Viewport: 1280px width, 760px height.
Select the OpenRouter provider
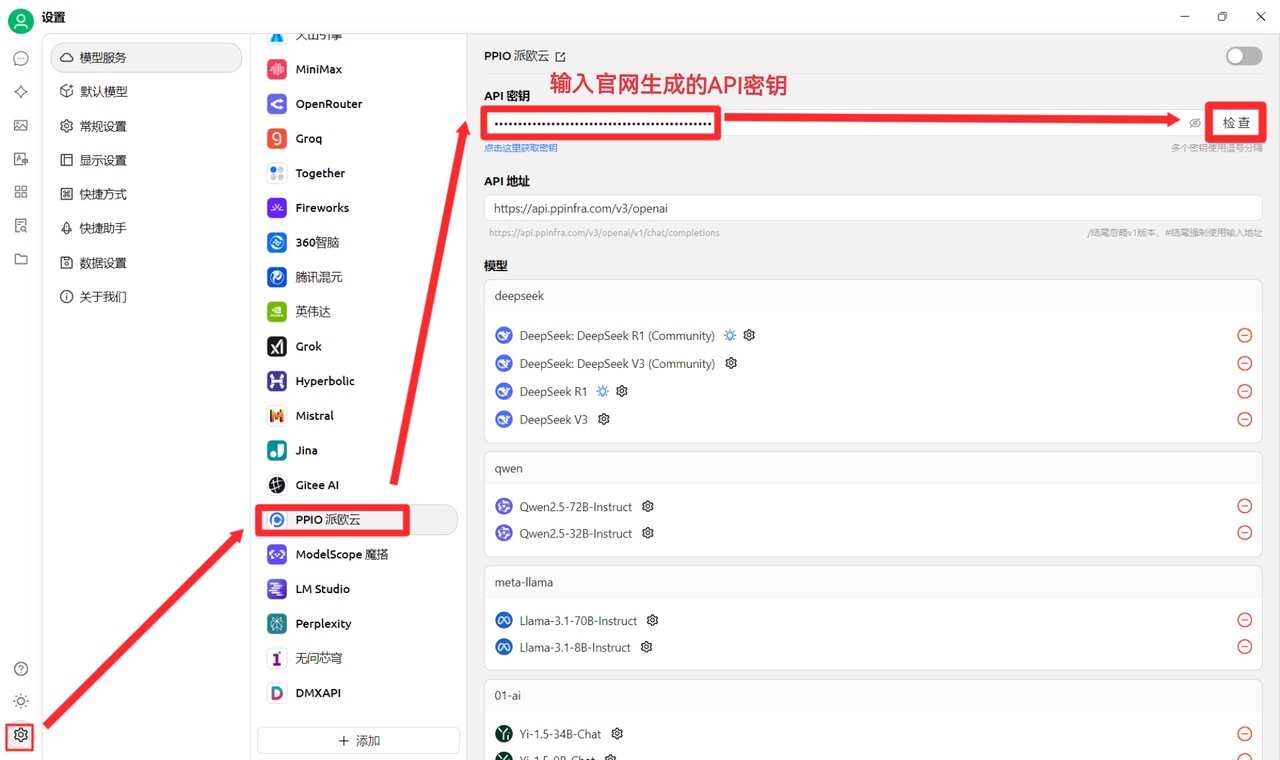click(x=358, y=104)
